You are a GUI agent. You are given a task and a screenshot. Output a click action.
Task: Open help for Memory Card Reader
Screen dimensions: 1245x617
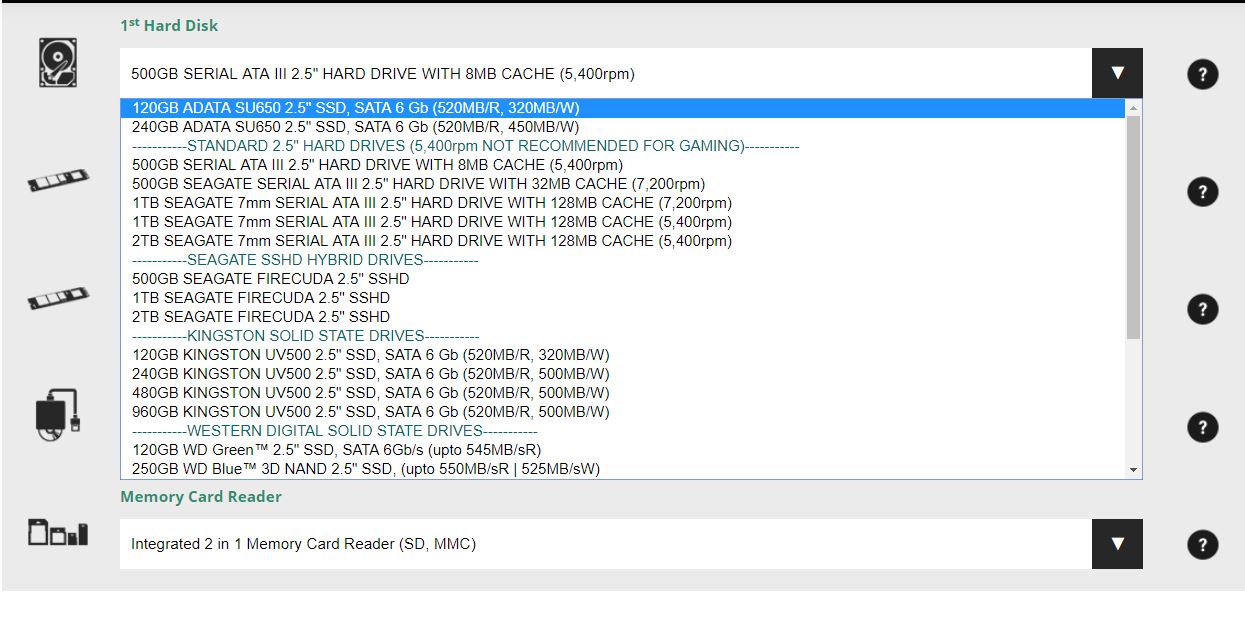[1202, 545]
